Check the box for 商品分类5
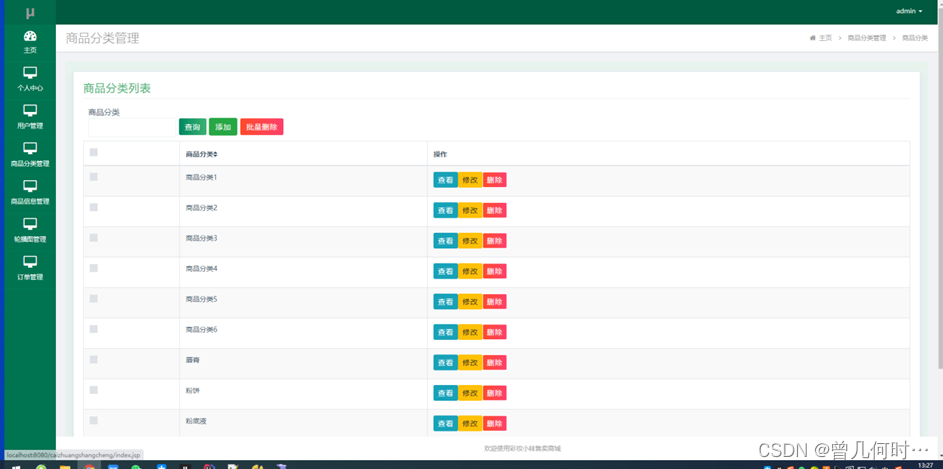943x469 pixels. point(94,298)
